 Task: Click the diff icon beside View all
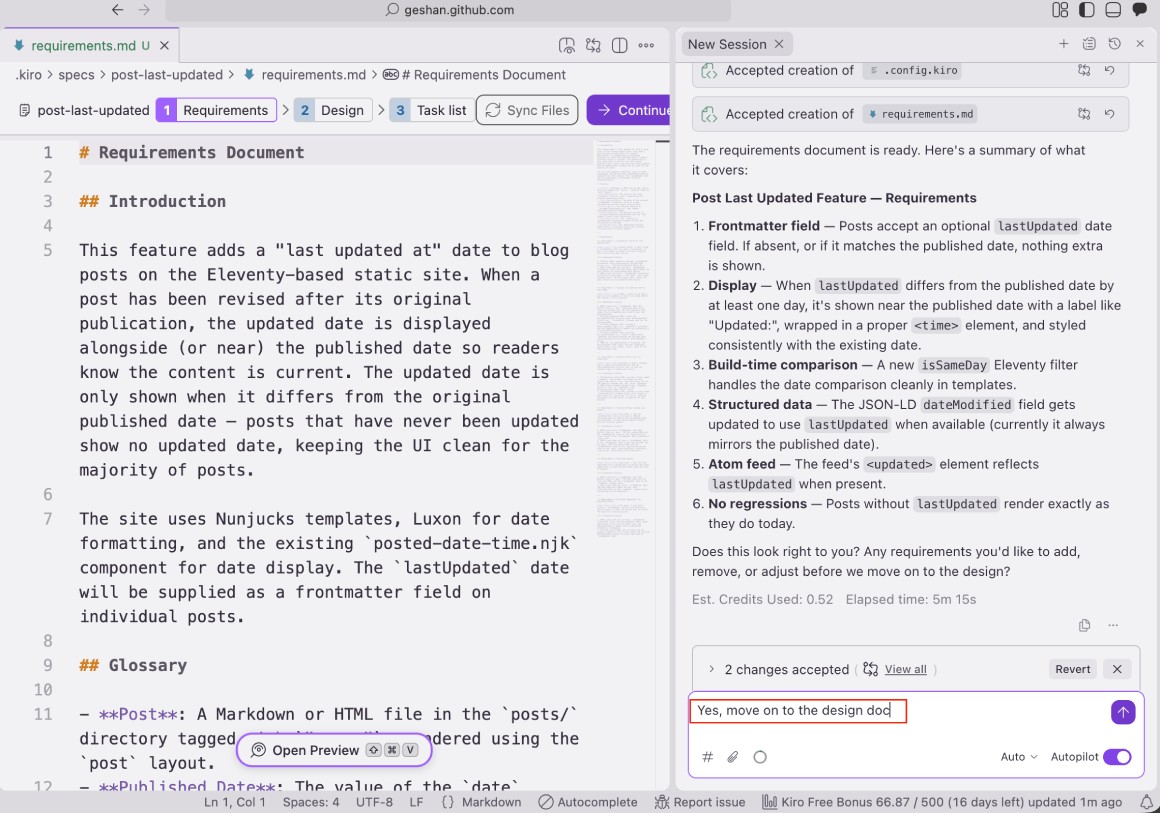point(871,669)
